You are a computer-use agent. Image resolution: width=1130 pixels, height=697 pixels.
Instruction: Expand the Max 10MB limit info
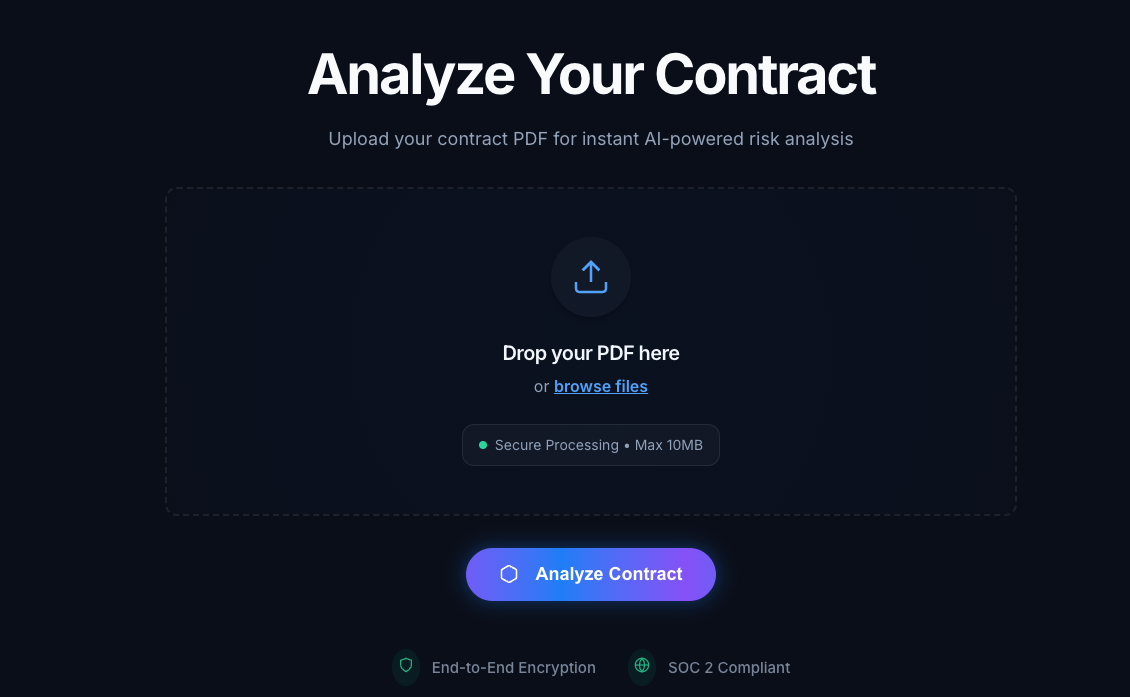668,444
